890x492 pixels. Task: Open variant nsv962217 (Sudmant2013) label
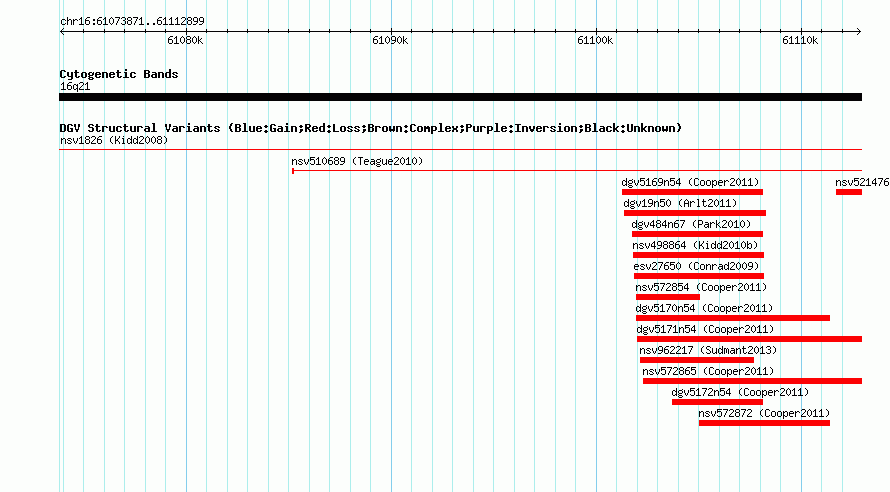pos(708,350)
